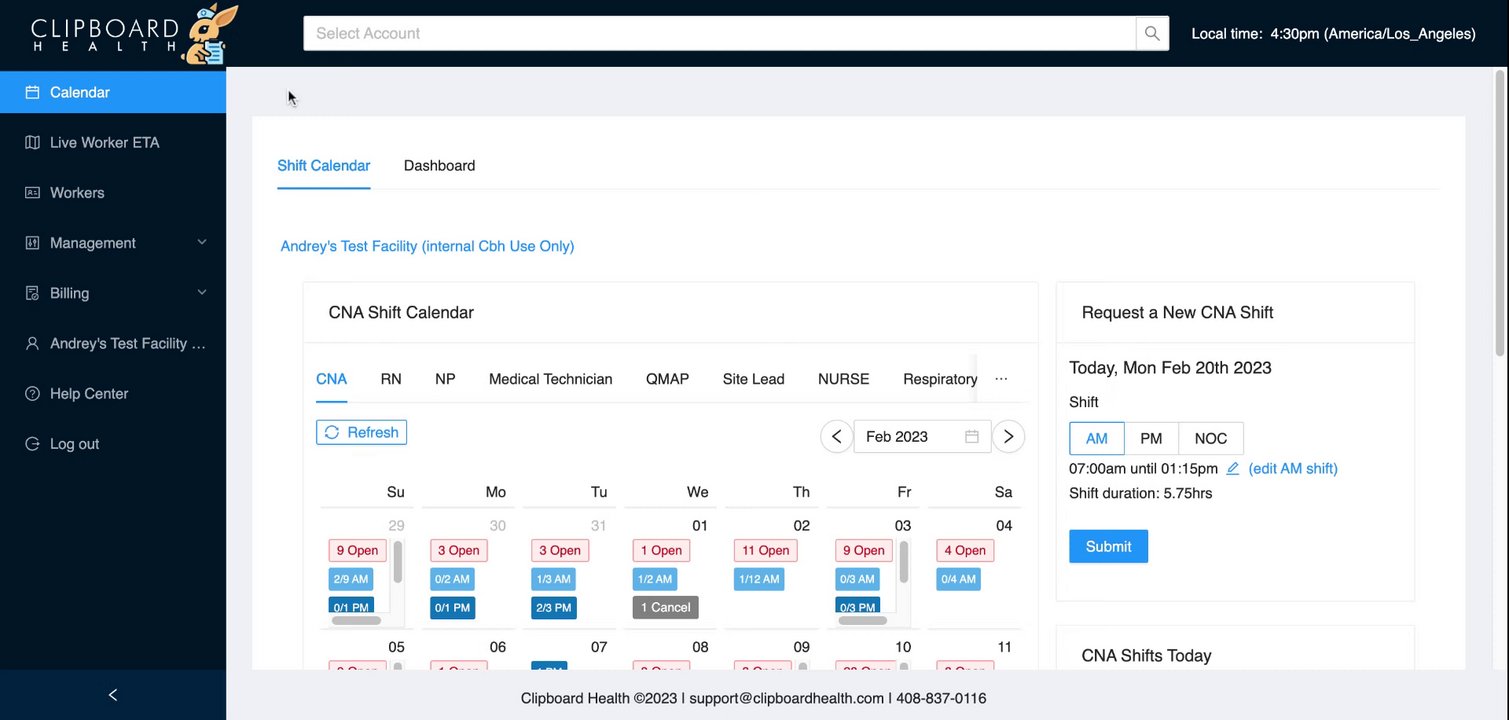Collapse the sidebar with the left arrow
Image resolution: width=1509 pixels, height=720 pixels.
coord(113,695)
